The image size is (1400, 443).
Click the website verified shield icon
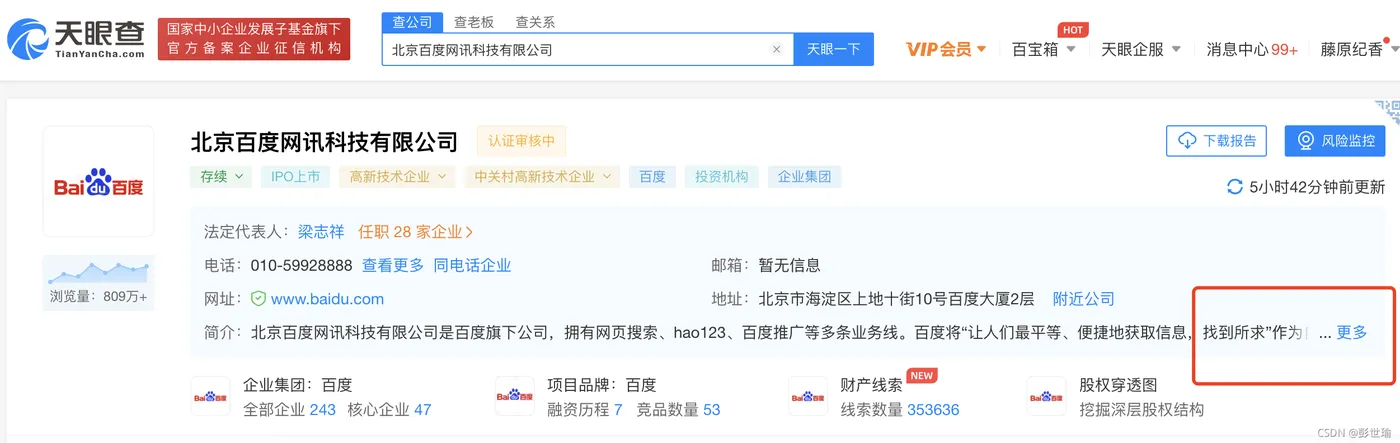[258, 299]
